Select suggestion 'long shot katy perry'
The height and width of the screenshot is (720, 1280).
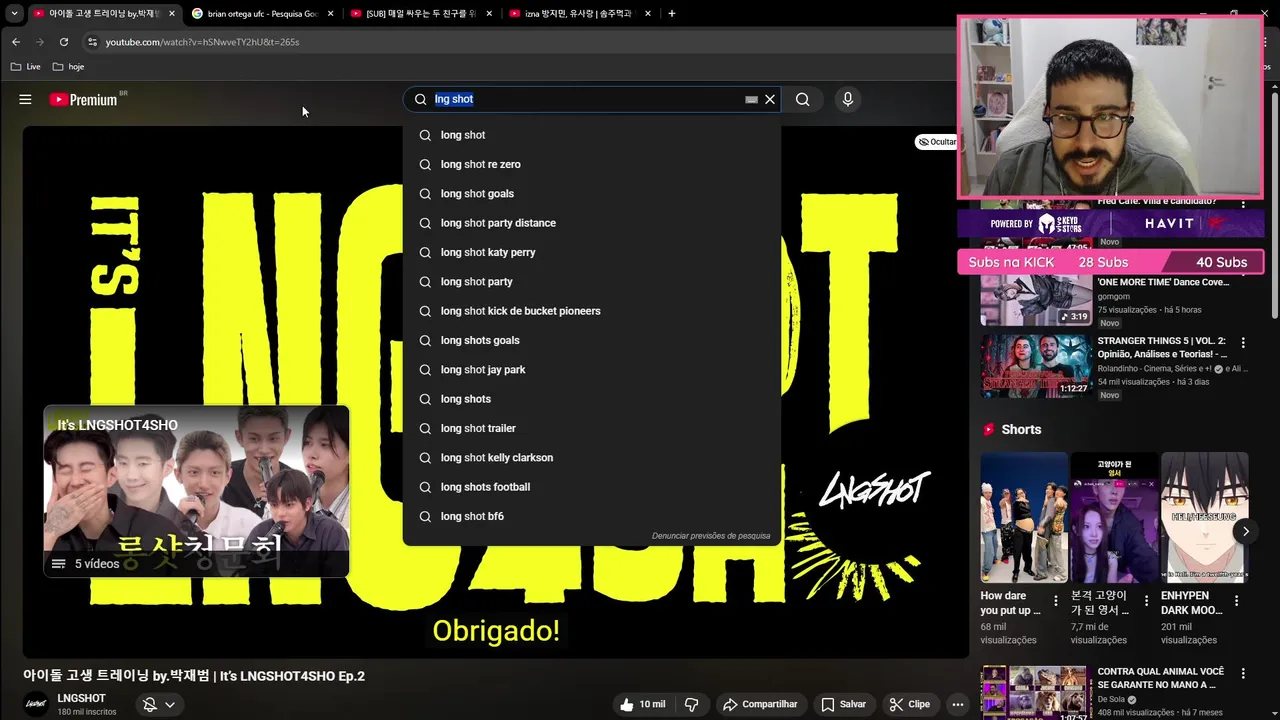coord(592,252)
